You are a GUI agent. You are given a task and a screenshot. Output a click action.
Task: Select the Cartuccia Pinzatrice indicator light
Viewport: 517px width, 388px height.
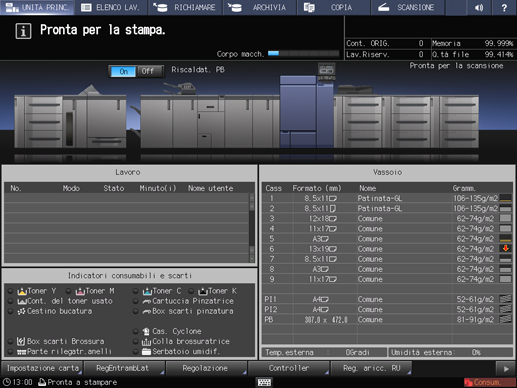(136, 301)
